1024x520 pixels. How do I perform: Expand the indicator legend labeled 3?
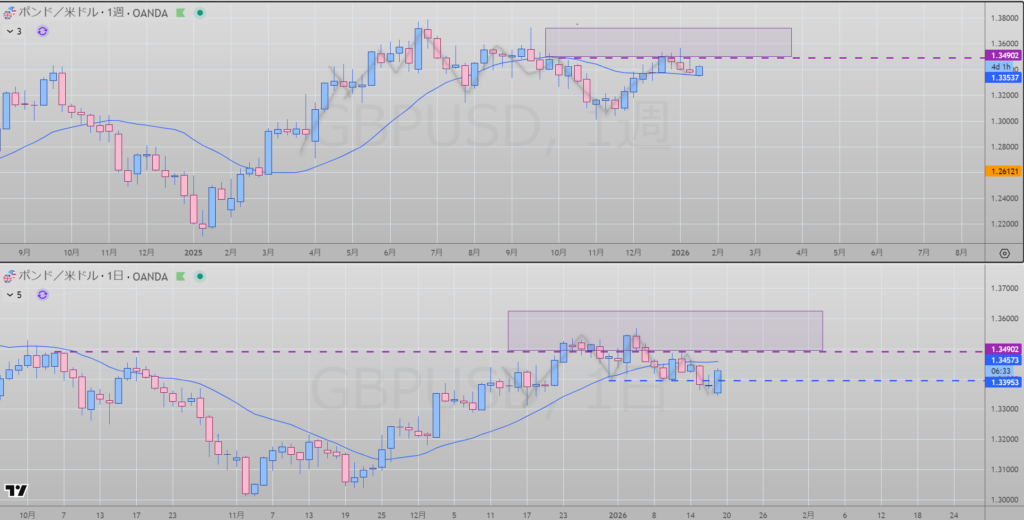click(9, 32)
